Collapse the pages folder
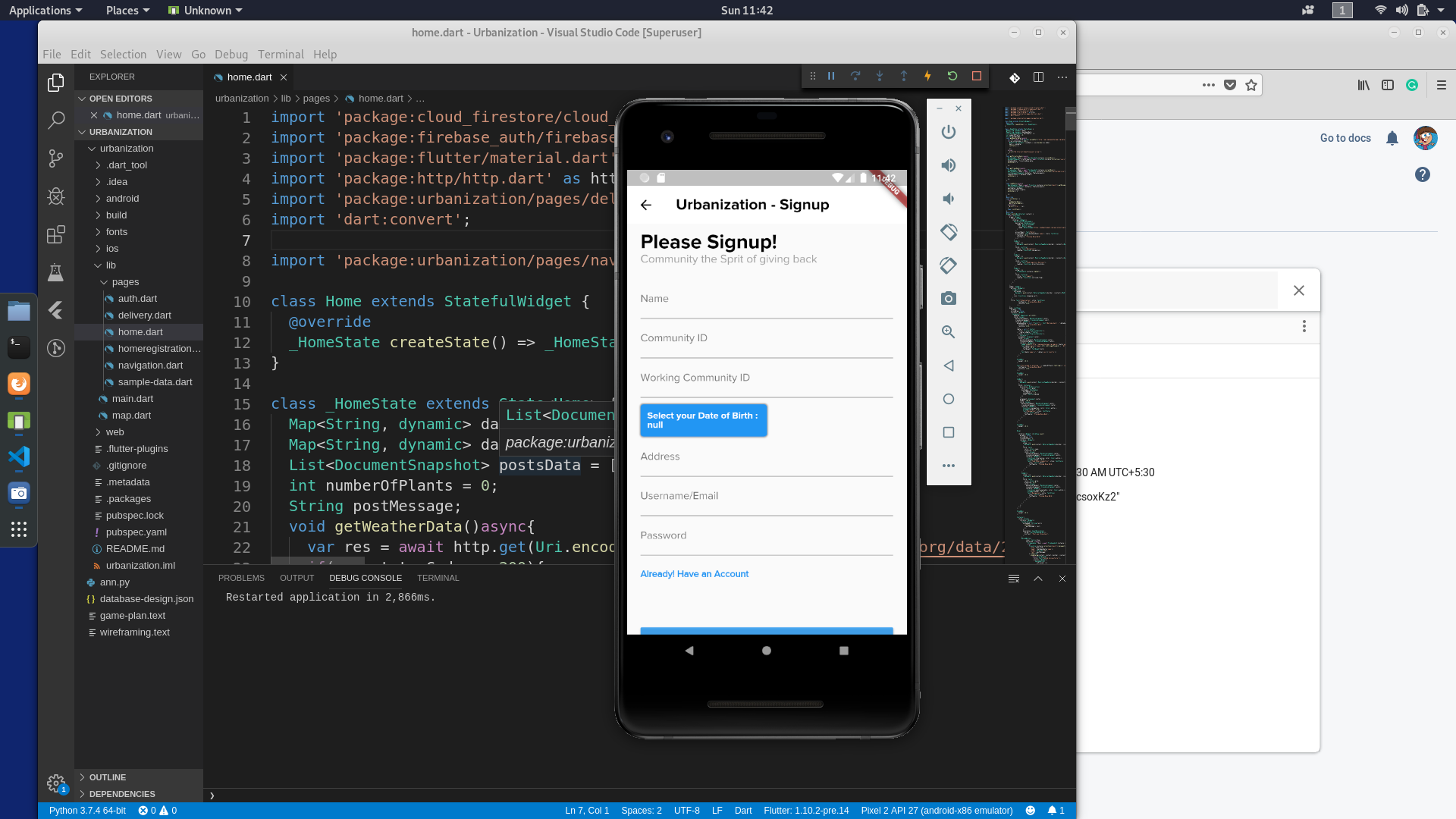This screenshot has width=1456, height=819. (125, 282)
